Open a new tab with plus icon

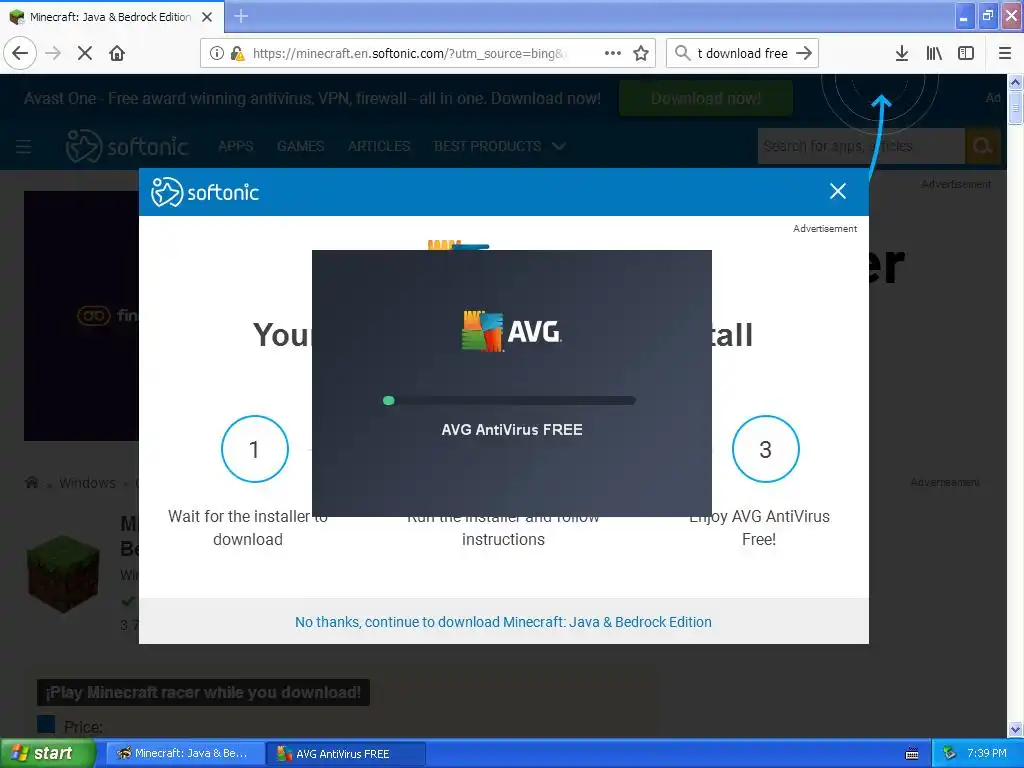click(241, 16)
